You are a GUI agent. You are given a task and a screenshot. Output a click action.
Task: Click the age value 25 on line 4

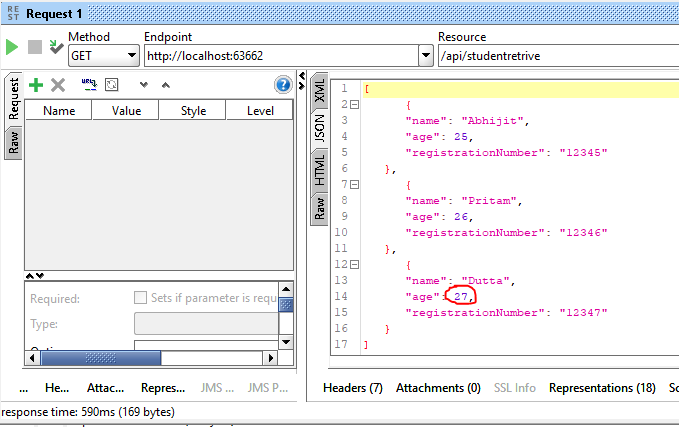(x=461, y=137)
